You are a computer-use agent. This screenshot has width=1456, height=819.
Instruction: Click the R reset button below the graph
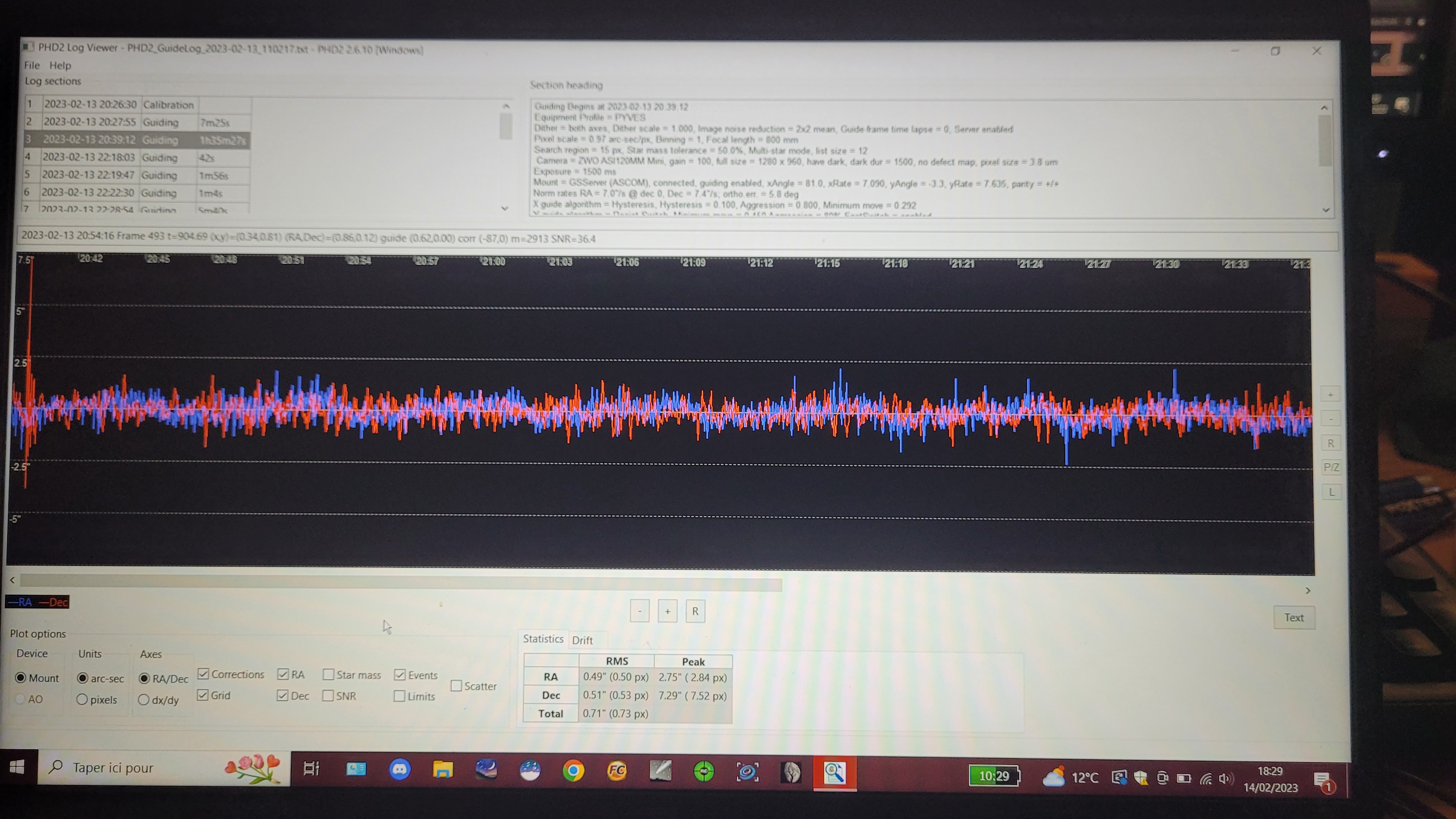pos(695,611)
